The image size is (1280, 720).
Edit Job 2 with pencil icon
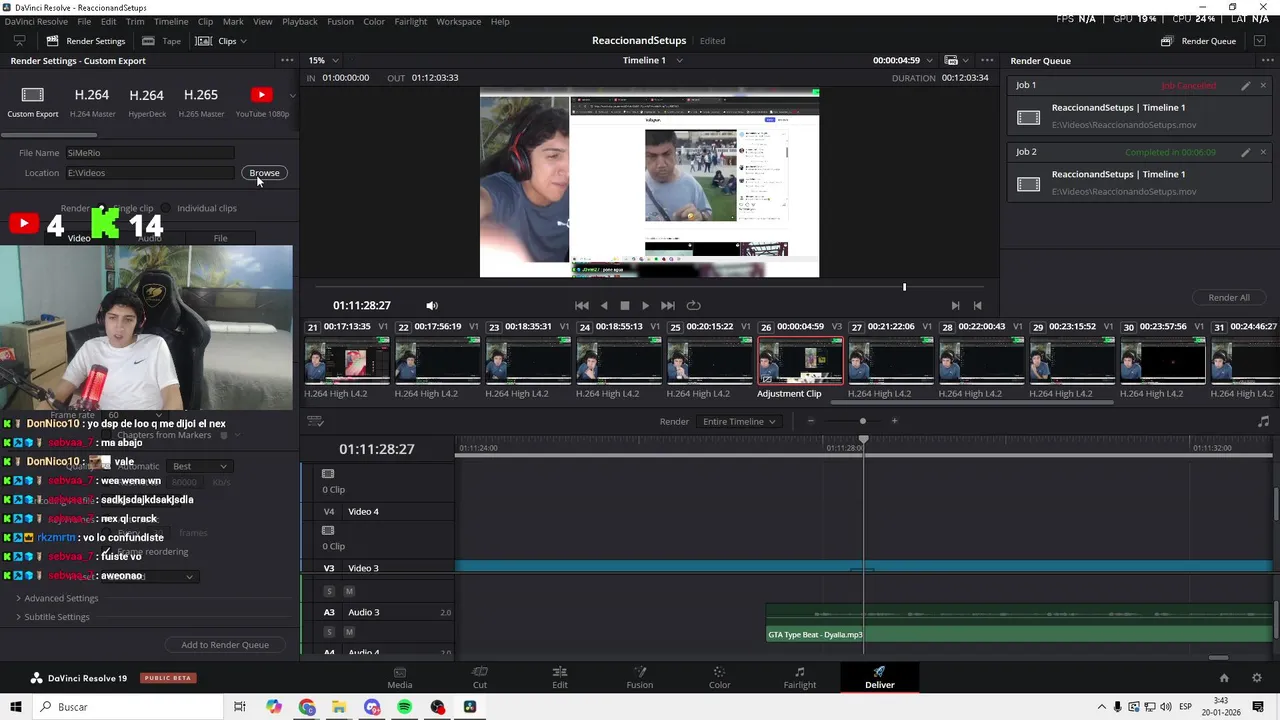1245,153
